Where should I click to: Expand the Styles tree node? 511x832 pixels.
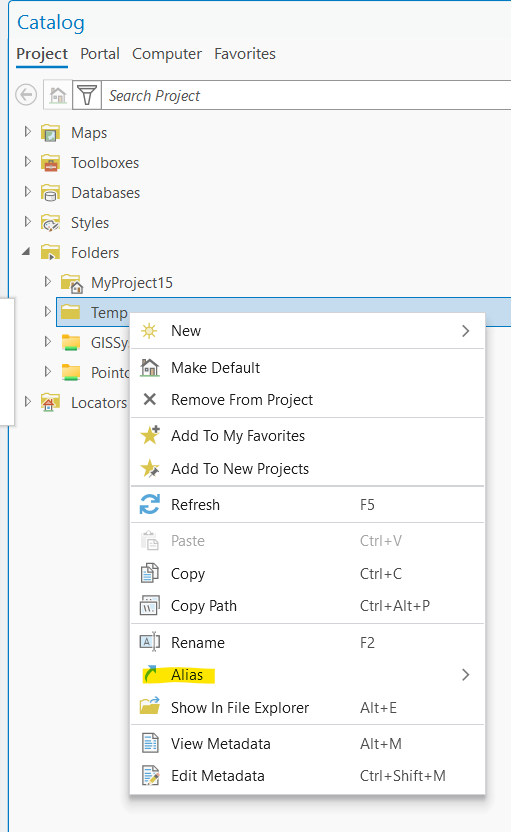coord(28,221)
